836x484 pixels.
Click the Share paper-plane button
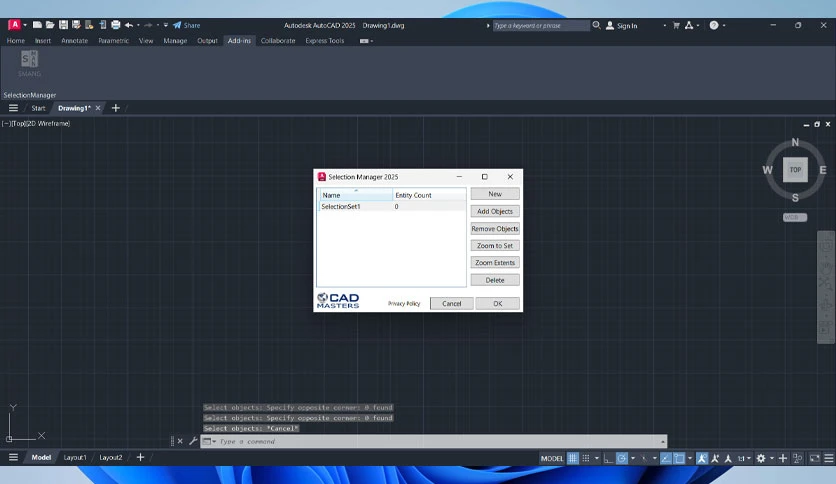(187, 25)
